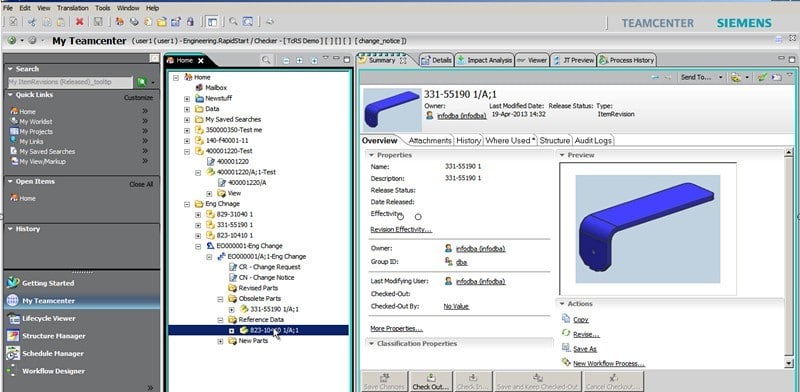Toggle the navigation pane layout toolbar button
Screen dimensions: 800x392
pos(212,22)
